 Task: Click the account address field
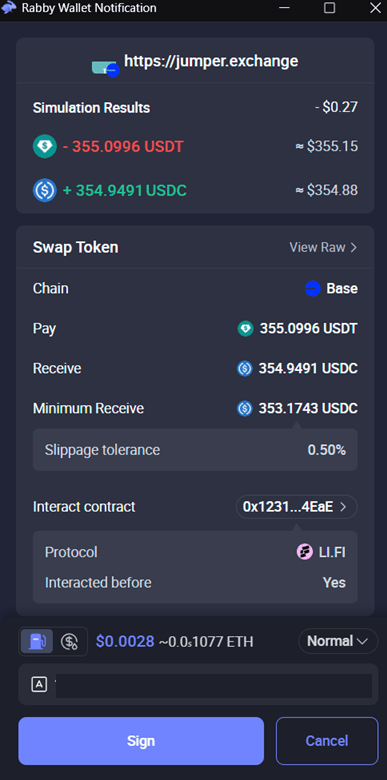pyautogui.click(x=198, y=684)
